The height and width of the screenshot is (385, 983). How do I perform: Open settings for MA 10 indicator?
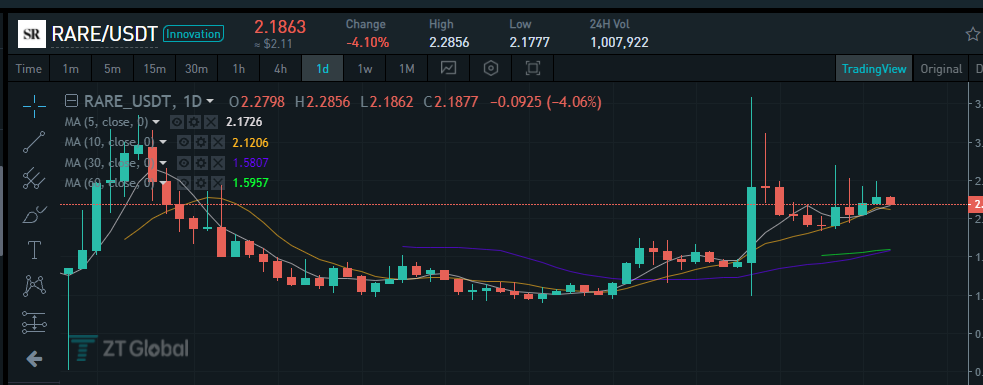(201, 143)
